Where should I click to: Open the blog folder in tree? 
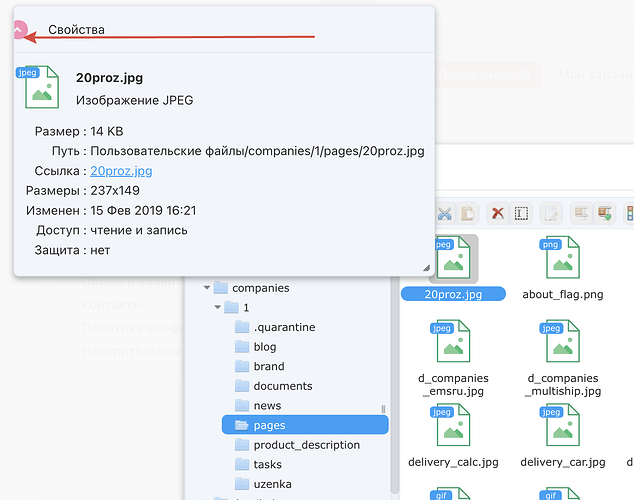point(264,347)
